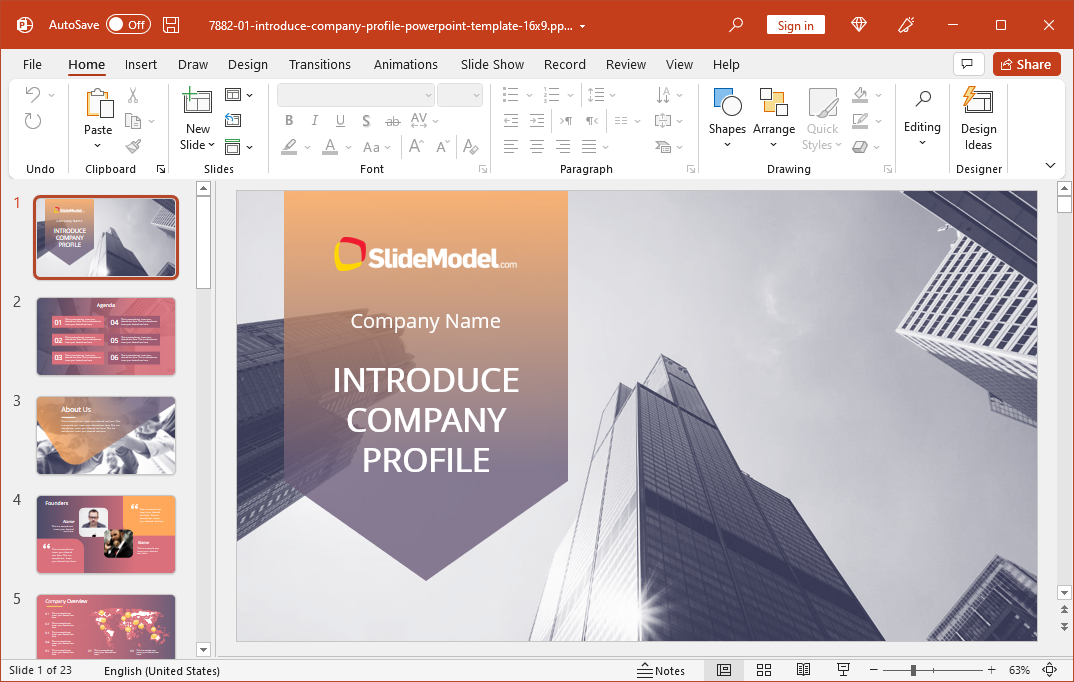1074x682 pixels.
Task: Click the Share button
Action: [1026, 63]
